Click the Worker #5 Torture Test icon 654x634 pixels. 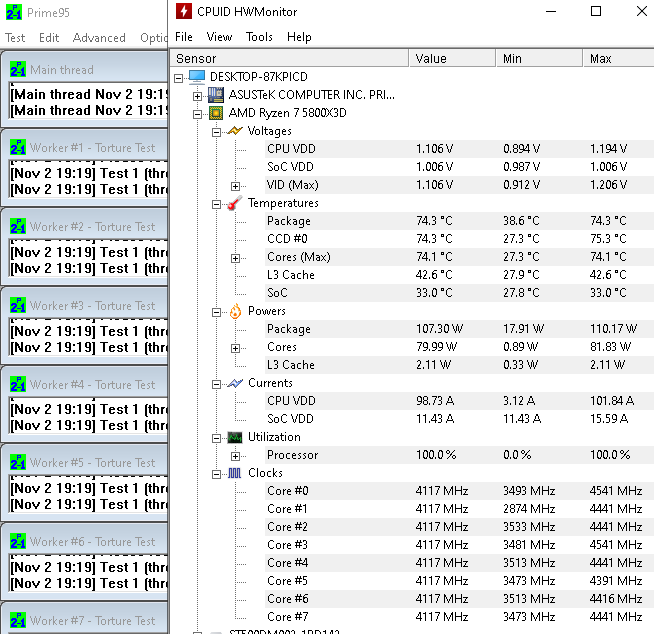[x=18, y=462]
